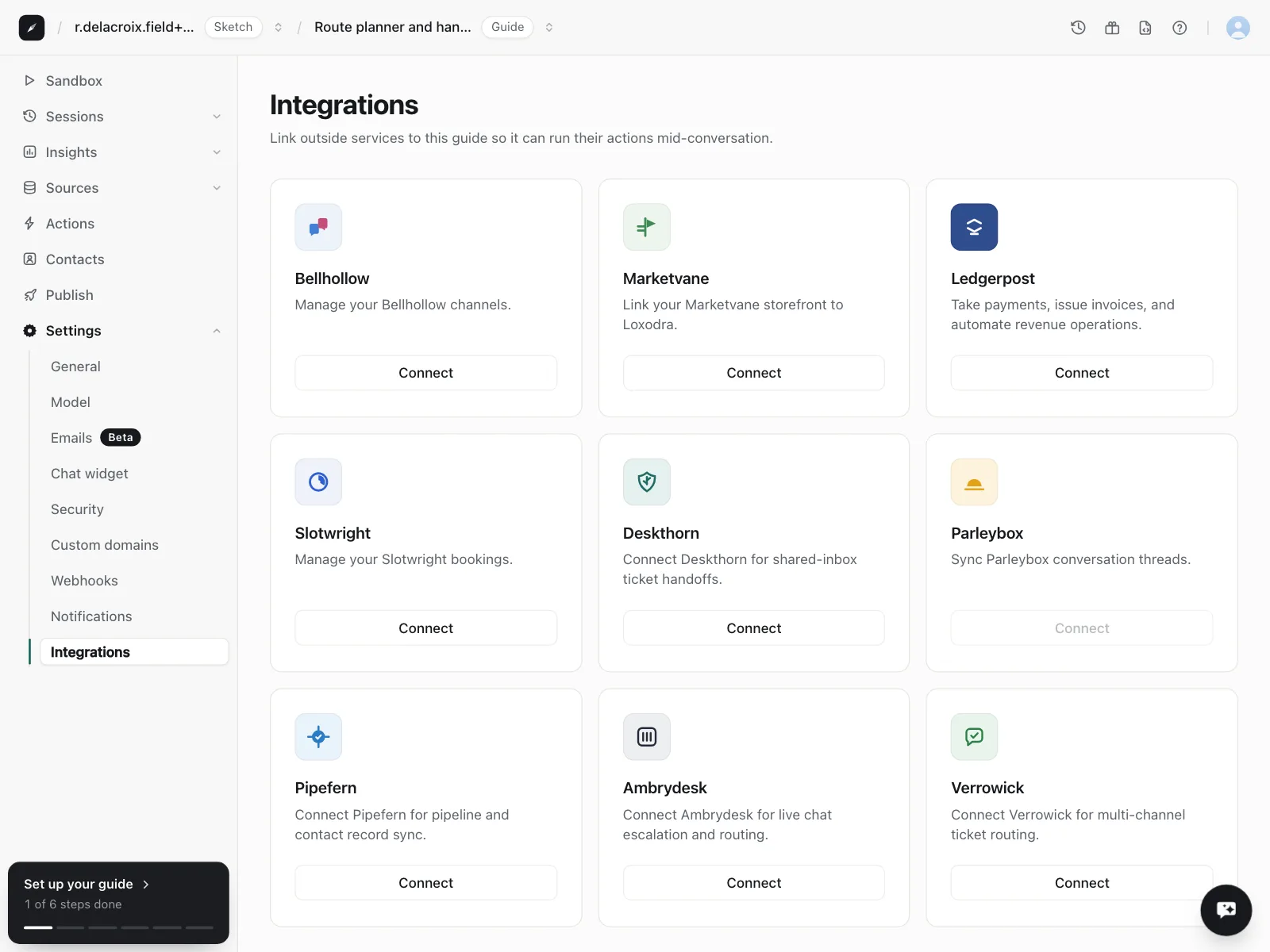Image resolution: width=1270 pixels, height=952 pixels.
Task: Click the Marketvane signpost icon
Action: tap(646, 227)
